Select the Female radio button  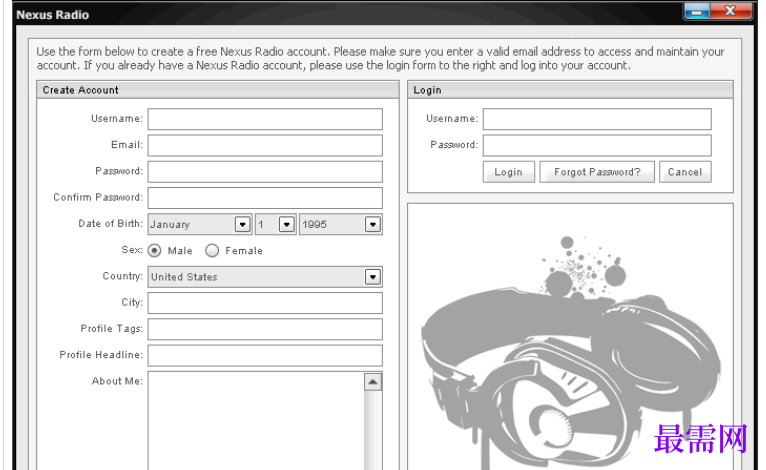click(x=212, y=251)
